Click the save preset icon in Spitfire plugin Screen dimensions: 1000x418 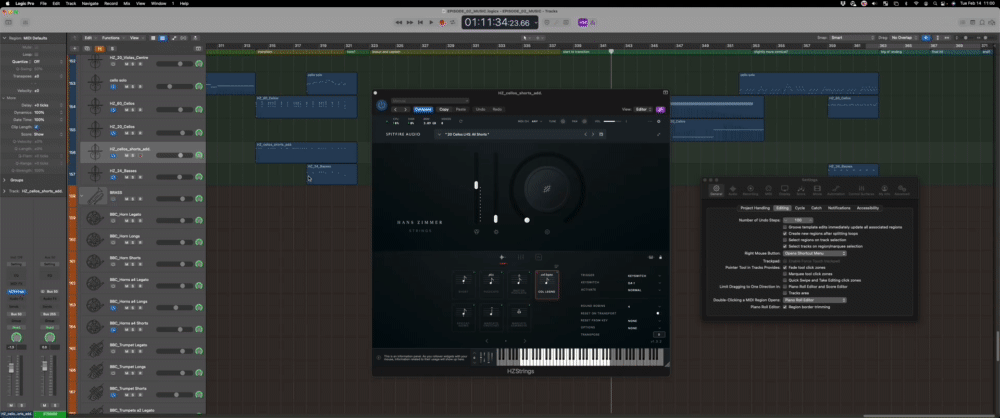click(601, 134)
